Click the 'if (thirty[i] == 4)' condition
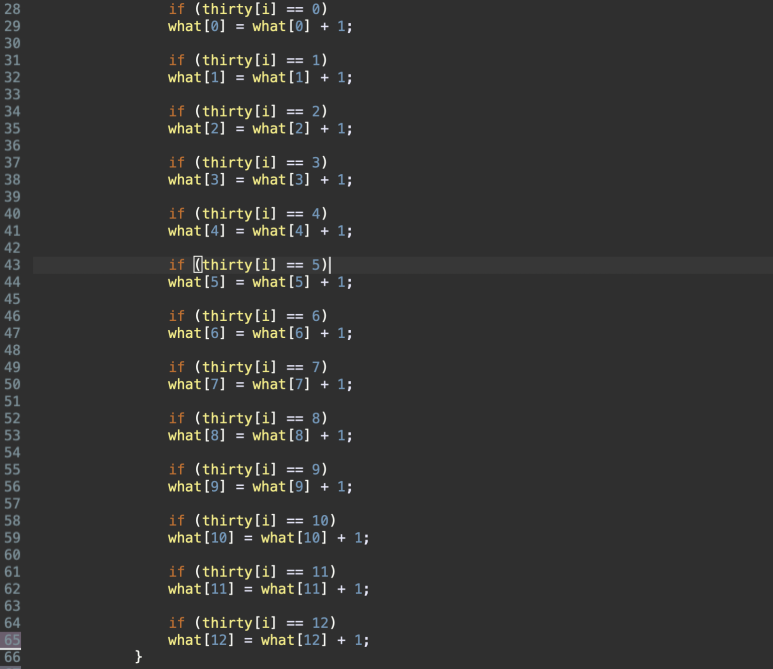 tap(248, 214)
